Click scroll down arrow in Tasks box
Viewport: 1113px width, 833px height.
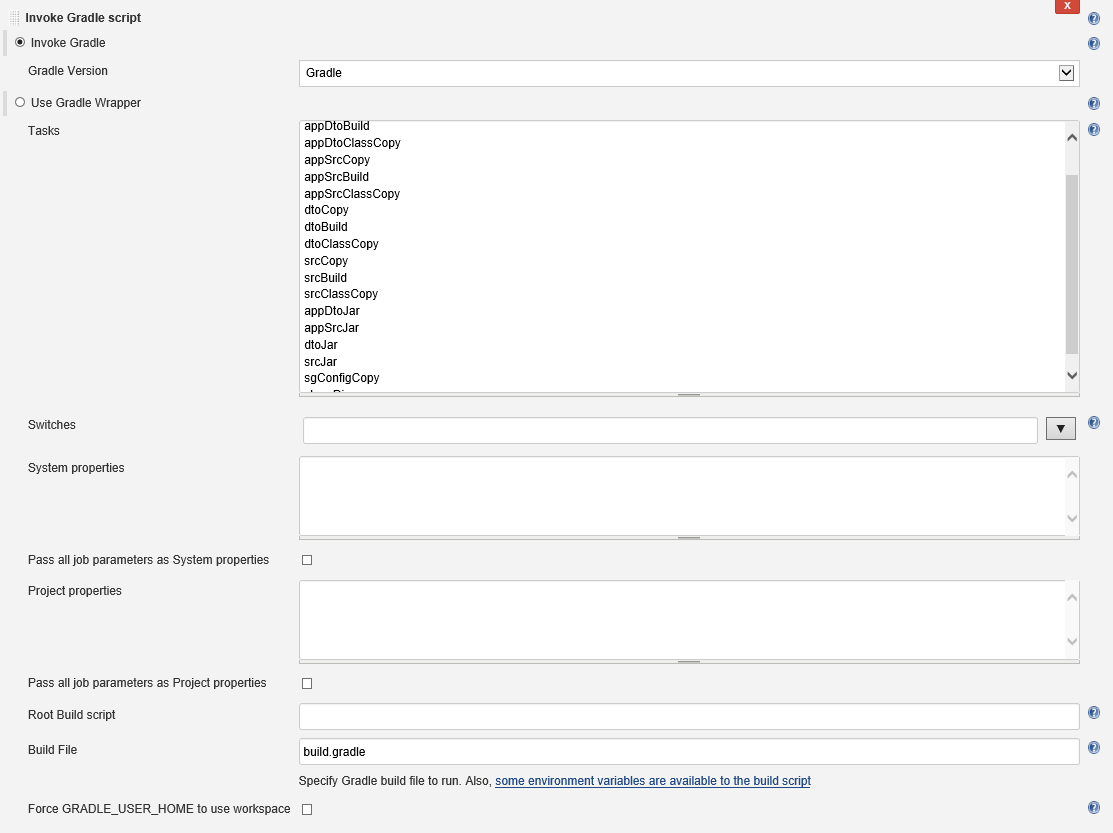click(x=1072, y=375)
